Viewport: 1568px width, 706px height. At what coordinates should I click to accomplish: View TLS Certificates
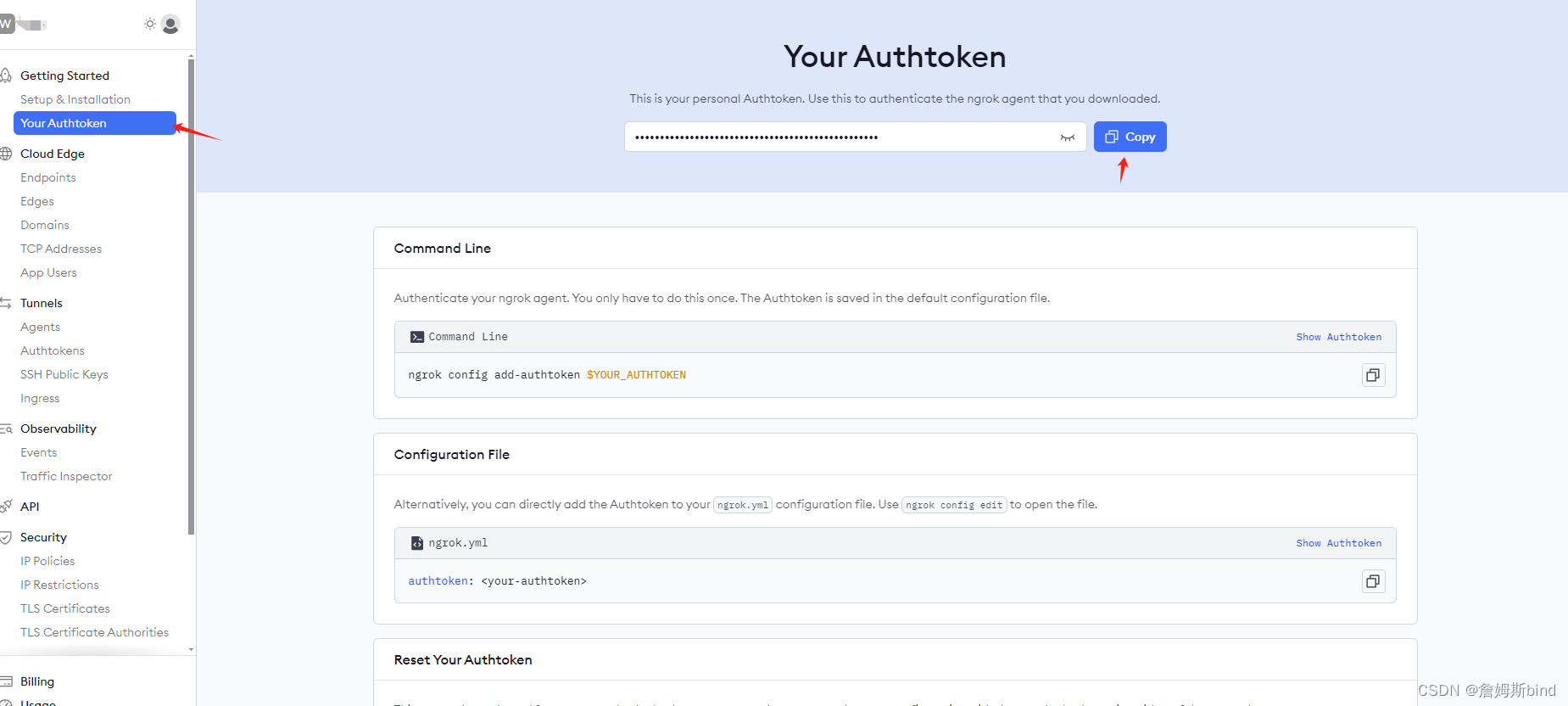click(65, 608)
